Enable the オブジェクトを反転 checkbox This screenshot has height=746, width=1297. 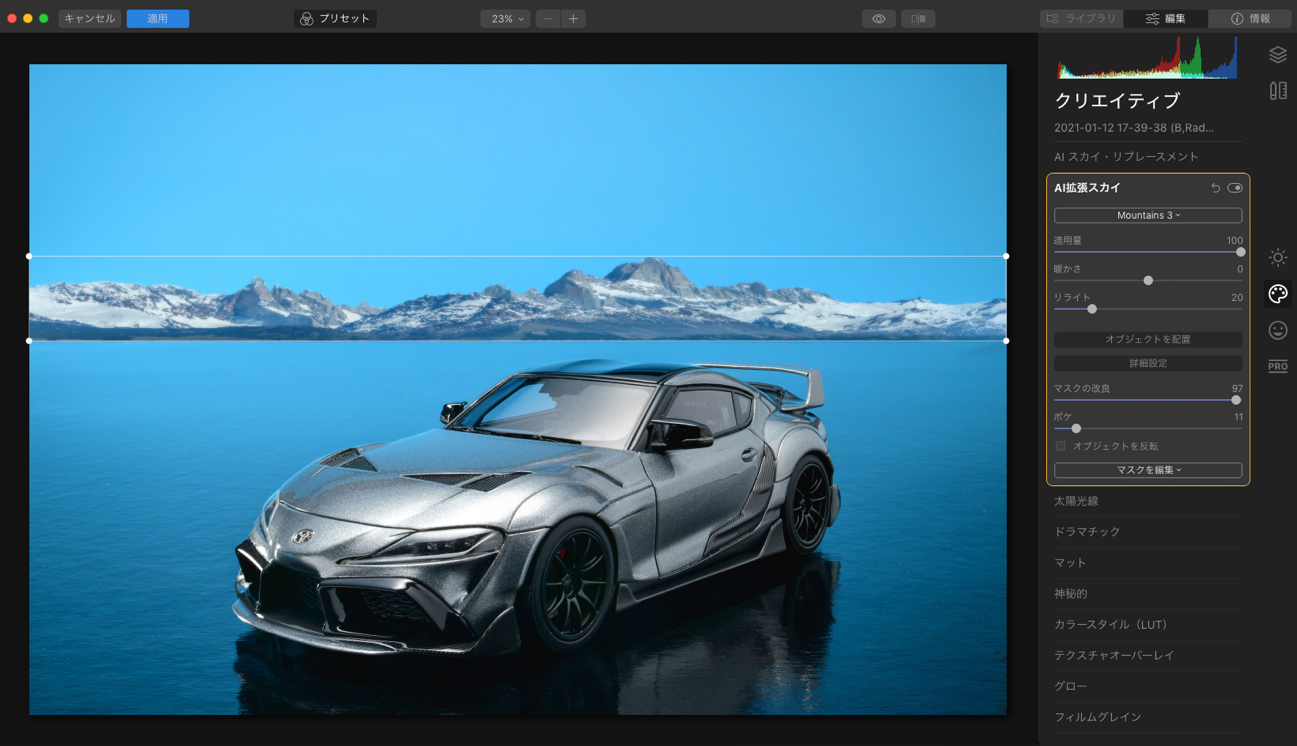pyautogui.click(x=1061, y=446)
